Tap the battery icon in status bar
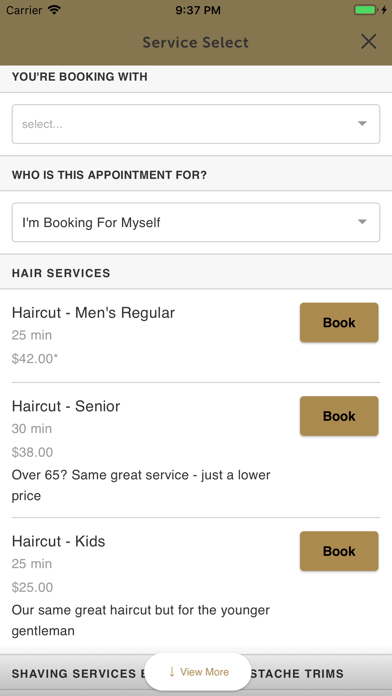Screen dimensions: 392x696 pyautogui.click(x=366, y=10)
